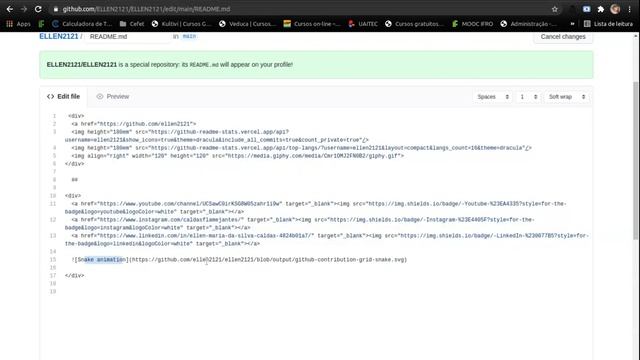Click the github-readme-stats api line 3
The image size is (640, 360).
pyautogui.click(x=217, y=136)
